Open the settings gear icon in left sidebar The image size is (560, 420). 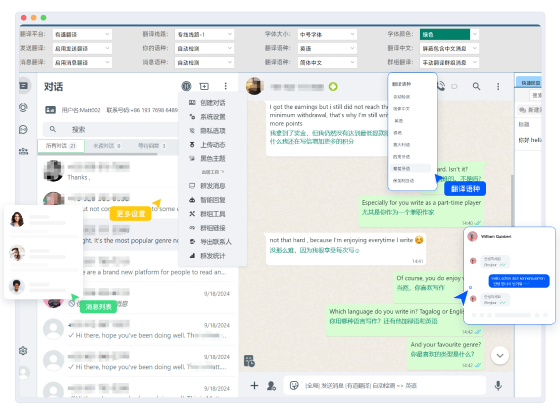(x=23, y=351)
